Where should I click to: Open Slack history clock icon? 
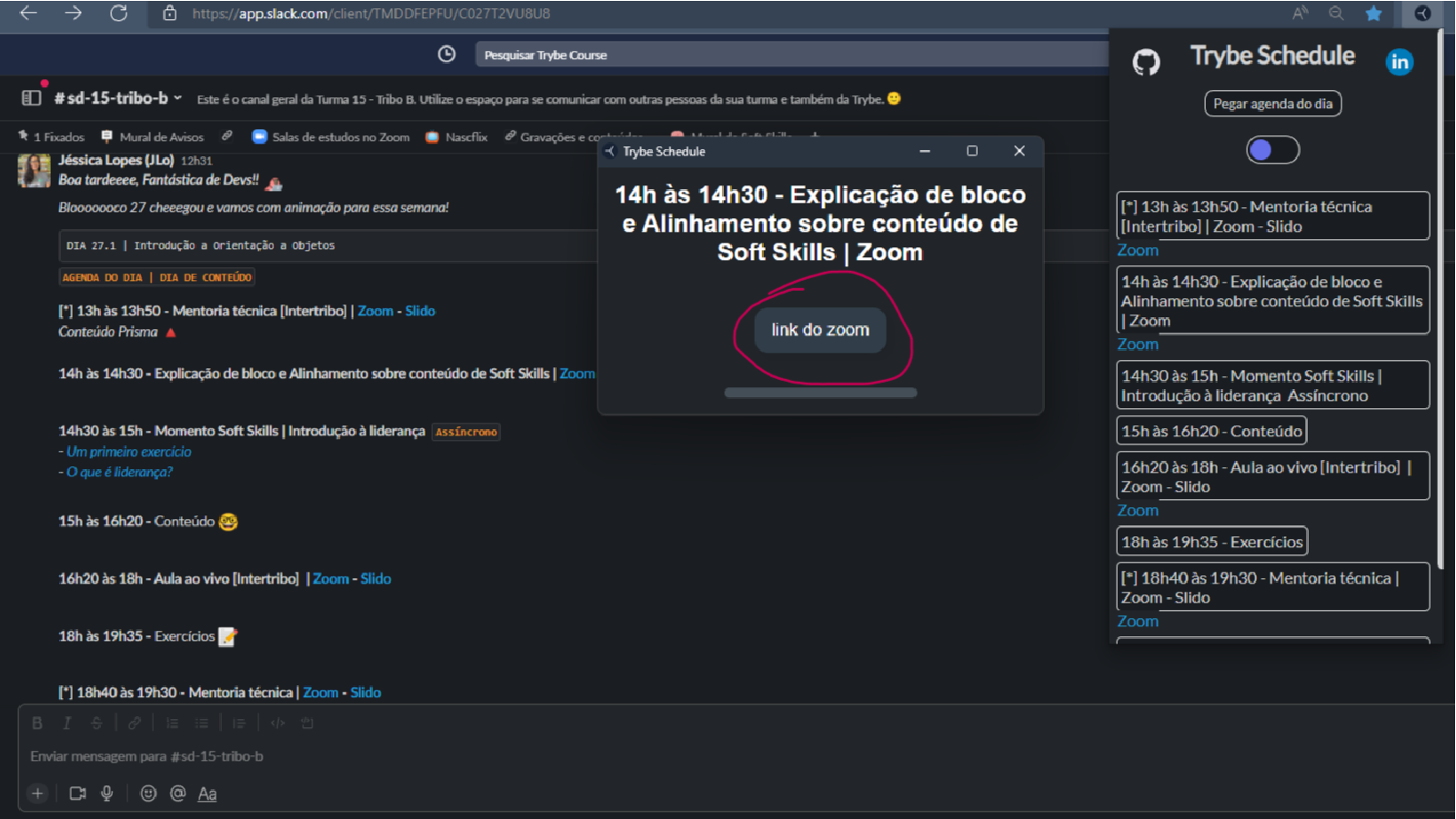point(447,55)
